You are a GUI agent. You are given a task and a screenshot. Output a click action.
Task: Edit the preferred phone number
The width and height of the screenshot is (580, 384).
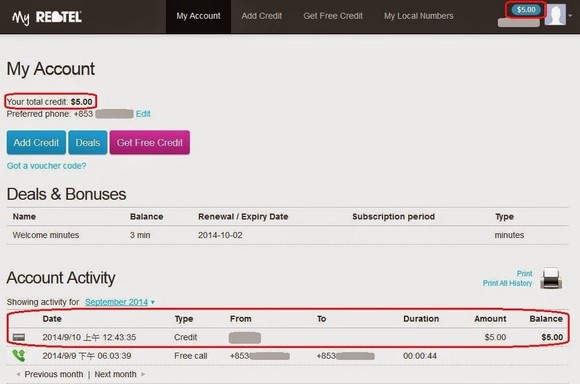[x=143, y=114]
